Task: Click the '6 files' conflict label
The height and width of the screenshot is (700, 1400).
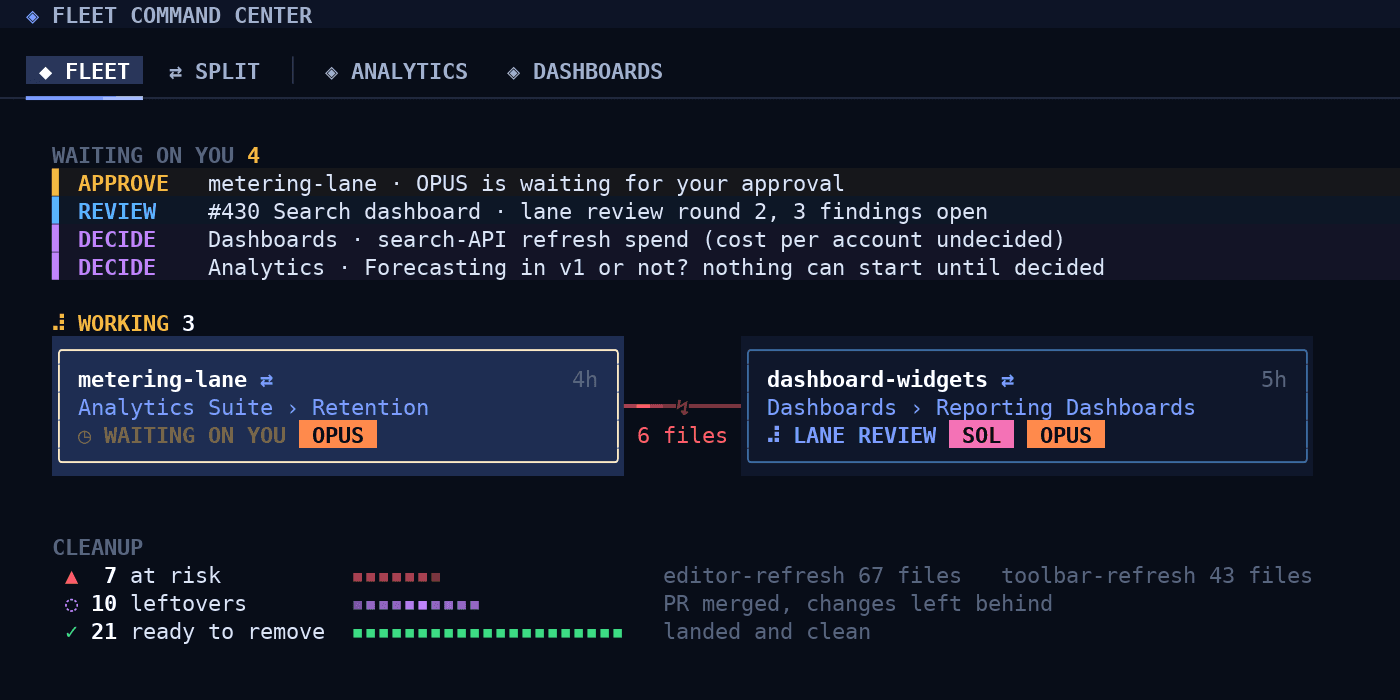Action: tap(682, 436)
